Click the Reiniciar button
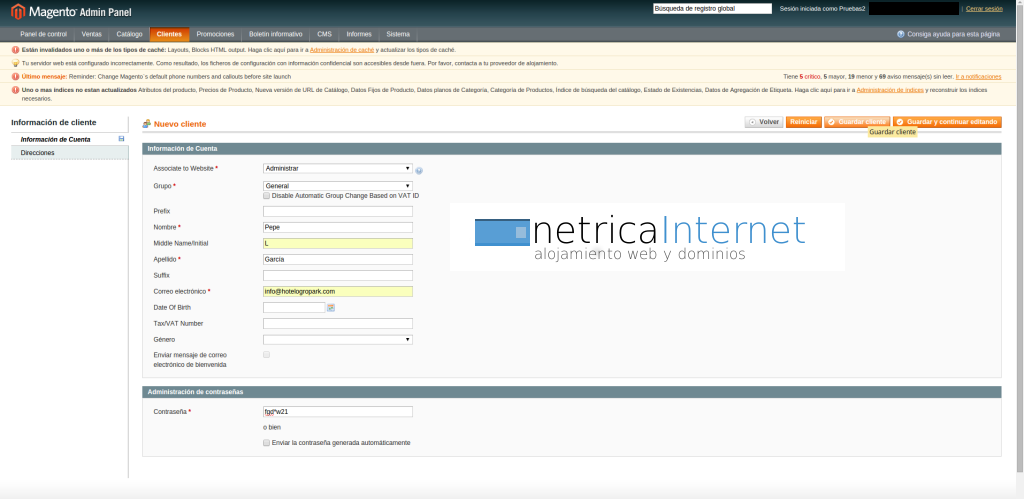 (x=804, y=122)
